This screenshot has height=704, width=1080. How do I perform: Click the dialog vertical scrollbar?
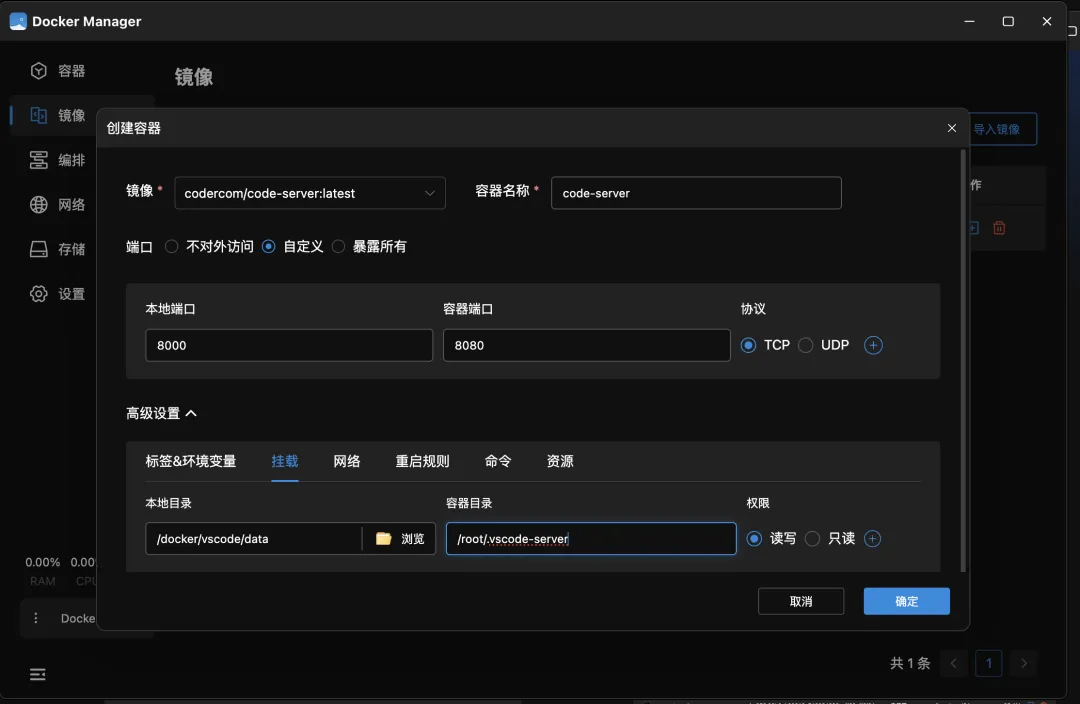(x=963, y=360)
